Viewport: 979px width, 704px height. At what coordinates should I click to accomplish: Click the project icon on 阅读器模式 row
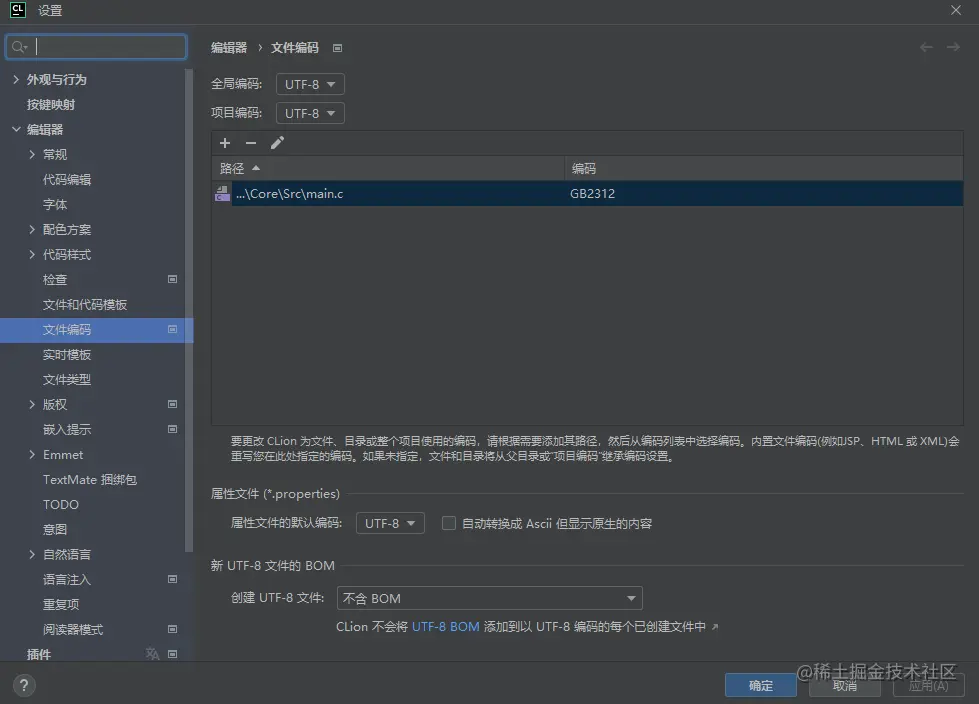click(x=173, y=629)
